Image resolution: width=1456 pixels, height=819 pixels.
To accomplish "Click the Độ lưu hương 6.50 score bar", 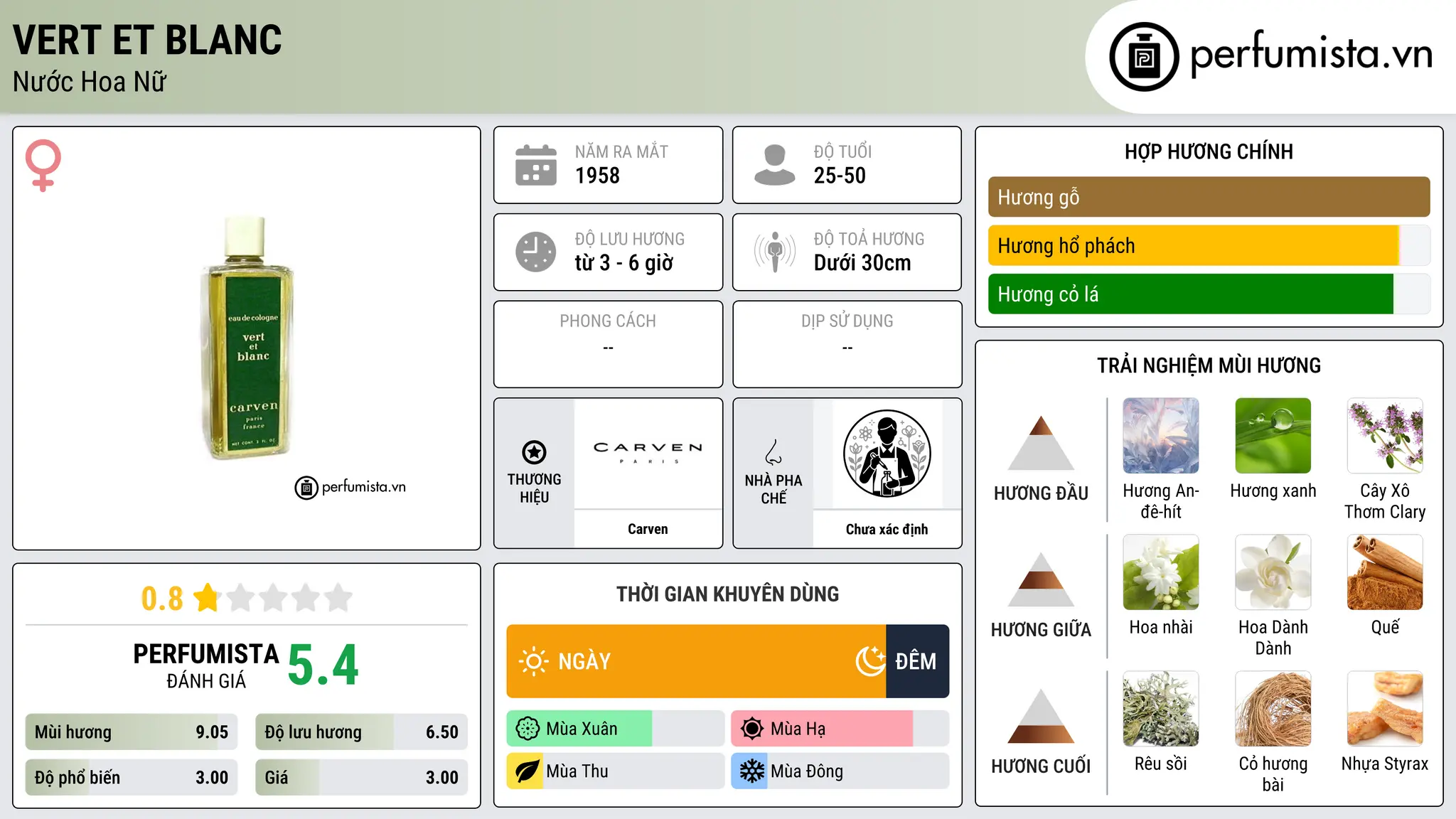I will click(361, 732).
